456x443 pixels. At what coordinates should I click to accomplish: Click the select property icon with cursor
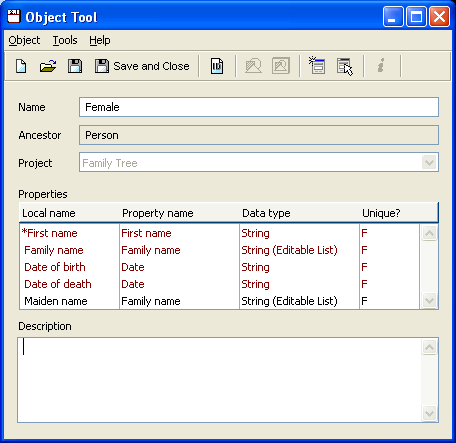[x=345, y=66]
